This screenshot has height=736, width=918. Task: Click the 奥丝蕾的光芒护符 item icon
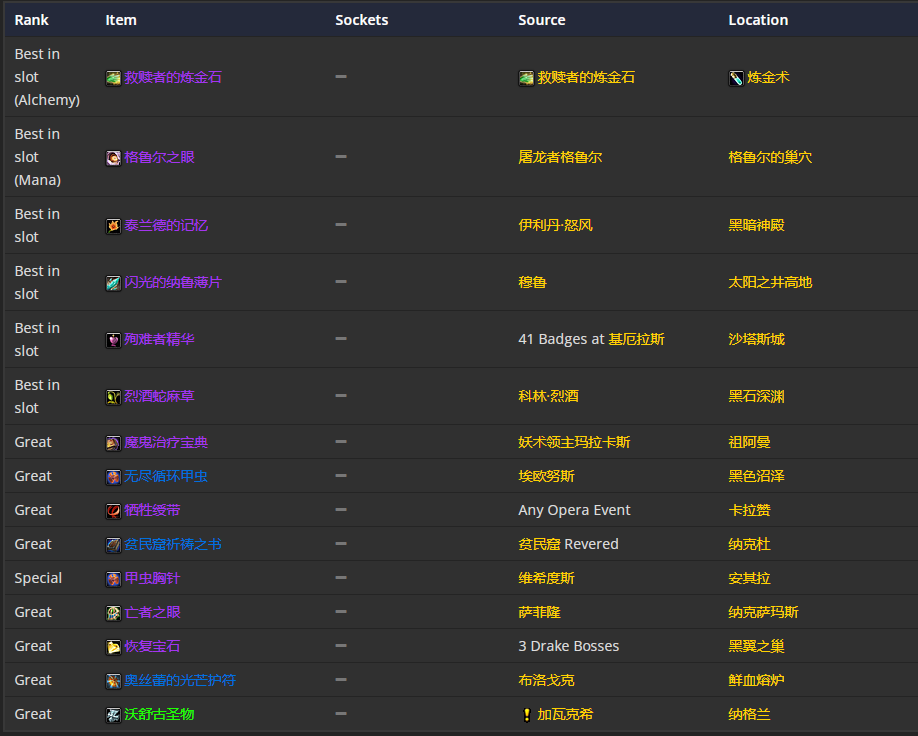point(113,680)
